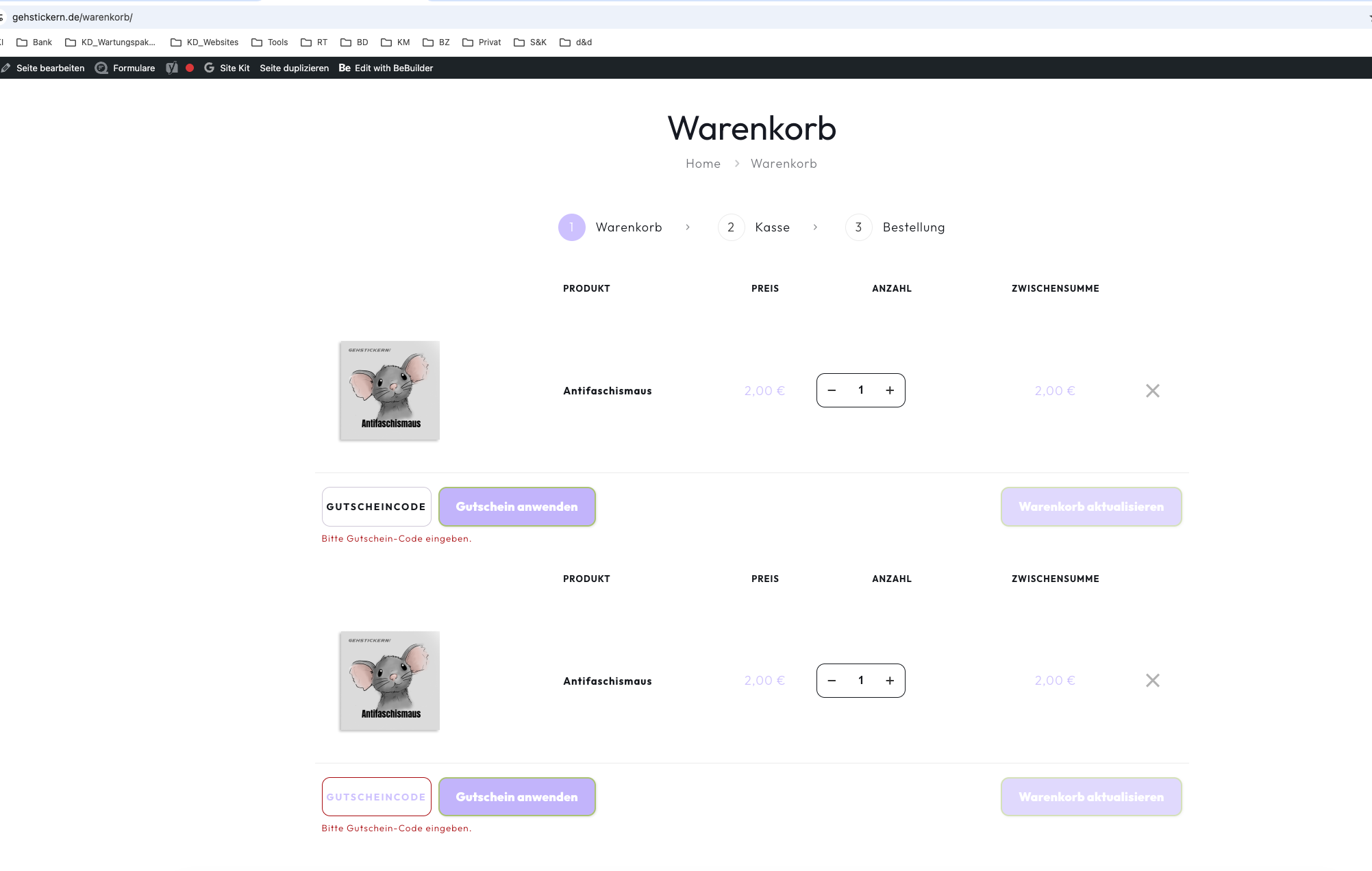Click the Yoast SEO icon in admin bar
This screenshot has height=871, width=1372.
(x=172, y=68)
